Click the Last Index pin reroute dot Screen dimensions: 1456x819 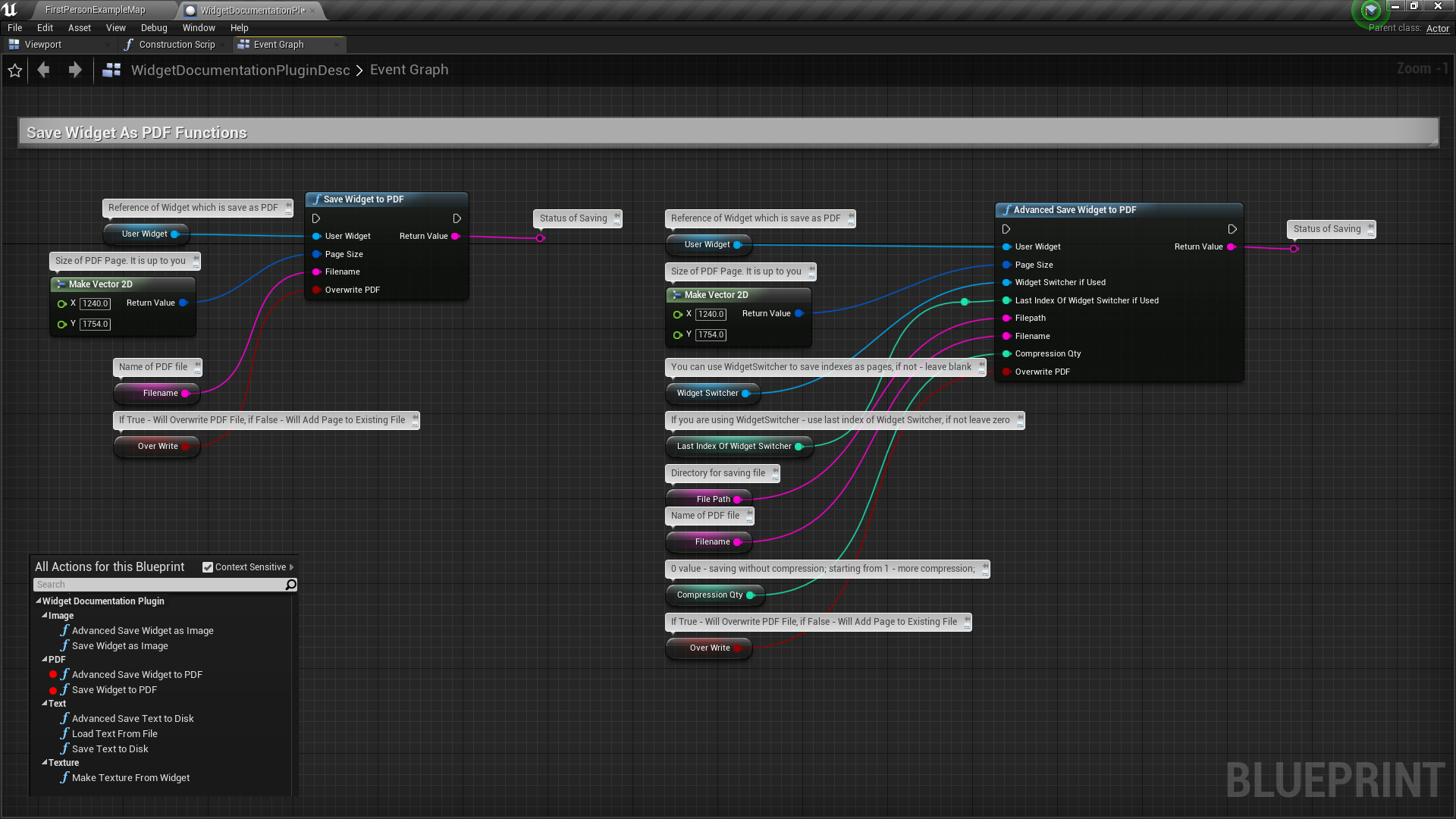click(965, 302)
